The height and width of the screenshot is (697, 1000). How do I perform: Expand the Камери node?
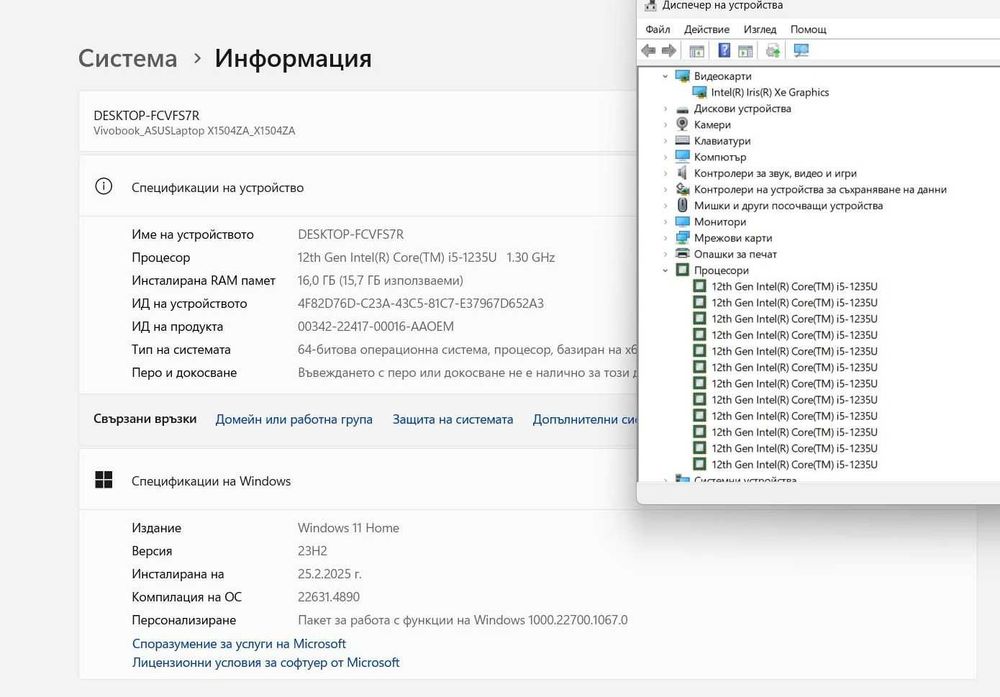pyautogui.click(x=665, y=125)
